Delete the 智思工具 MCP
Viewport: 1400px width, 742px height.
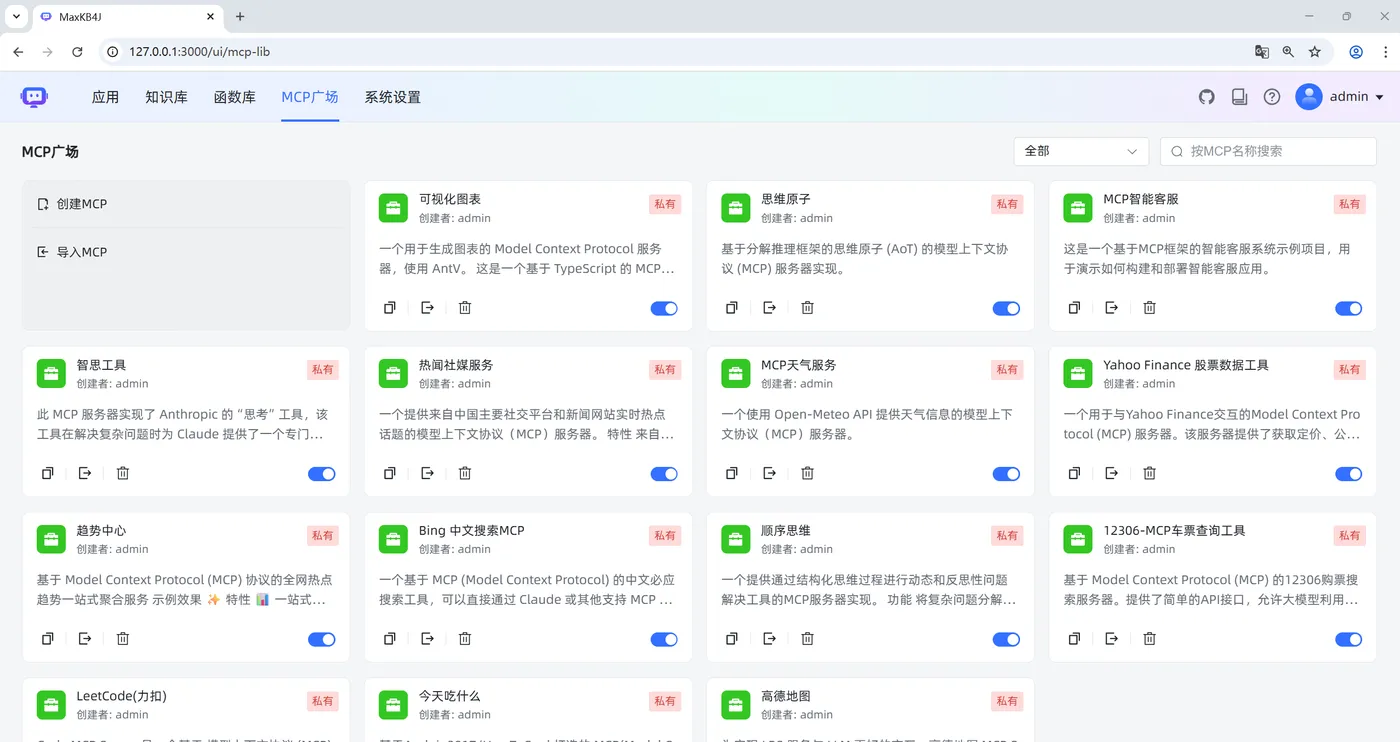123,473
